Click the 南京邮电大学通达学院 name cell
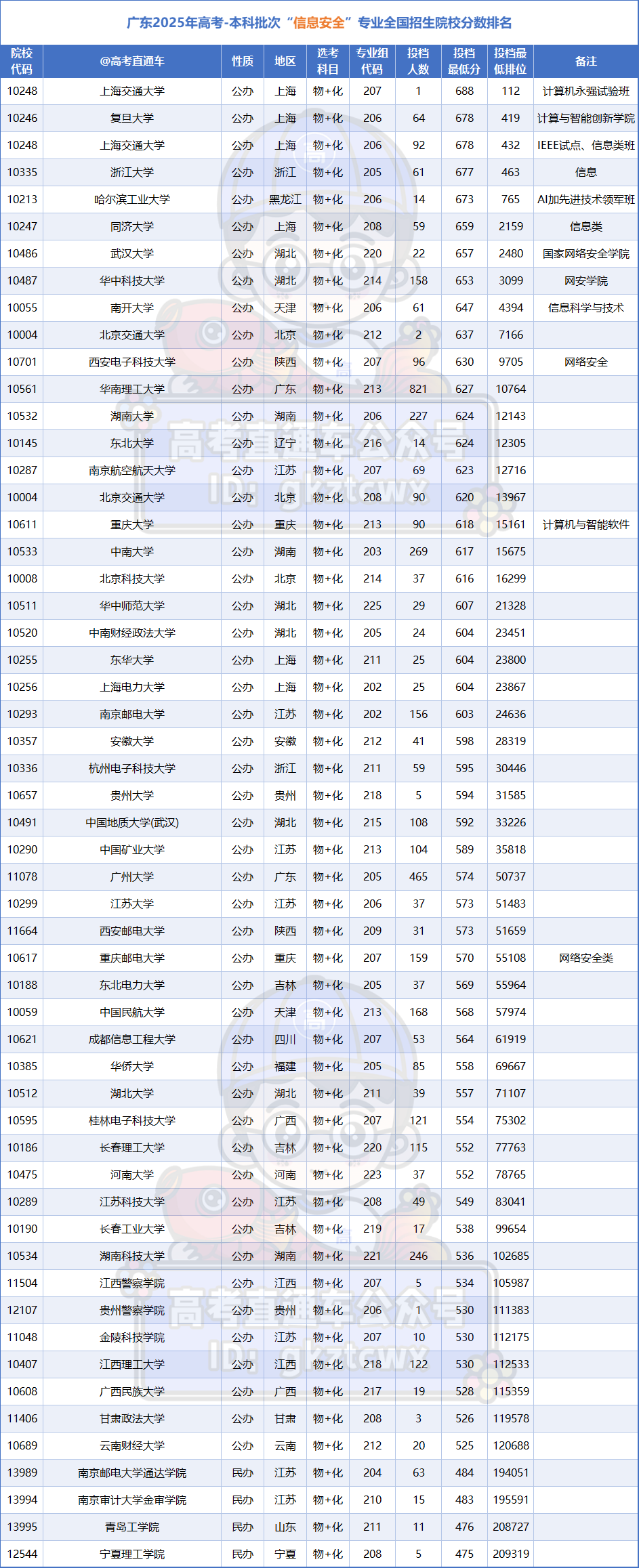 (x=132, y=1472)
